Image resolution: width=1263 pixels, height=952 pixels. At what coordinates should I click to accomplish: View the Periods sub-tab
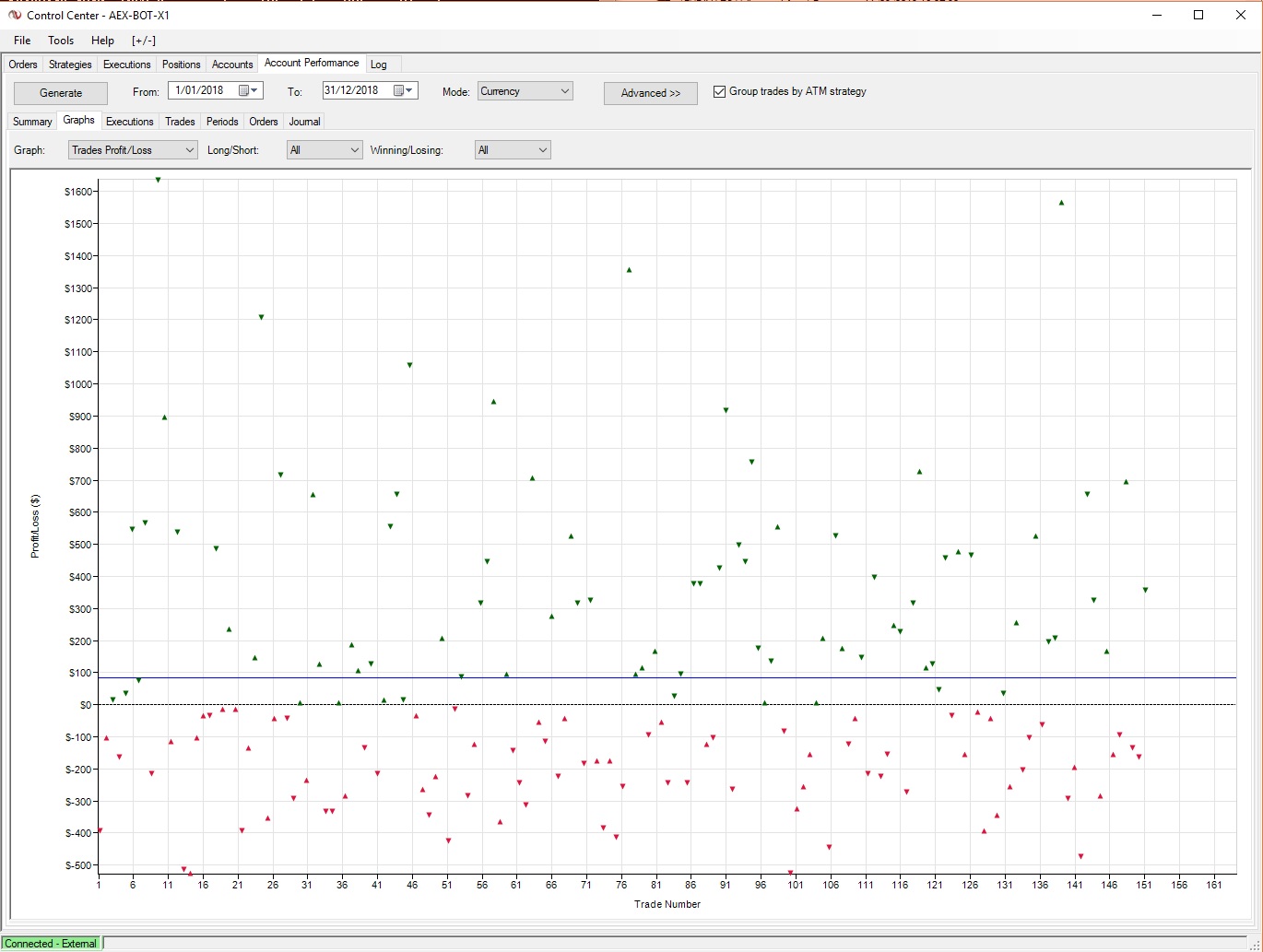pyautogui.click(x=222, y=122)
